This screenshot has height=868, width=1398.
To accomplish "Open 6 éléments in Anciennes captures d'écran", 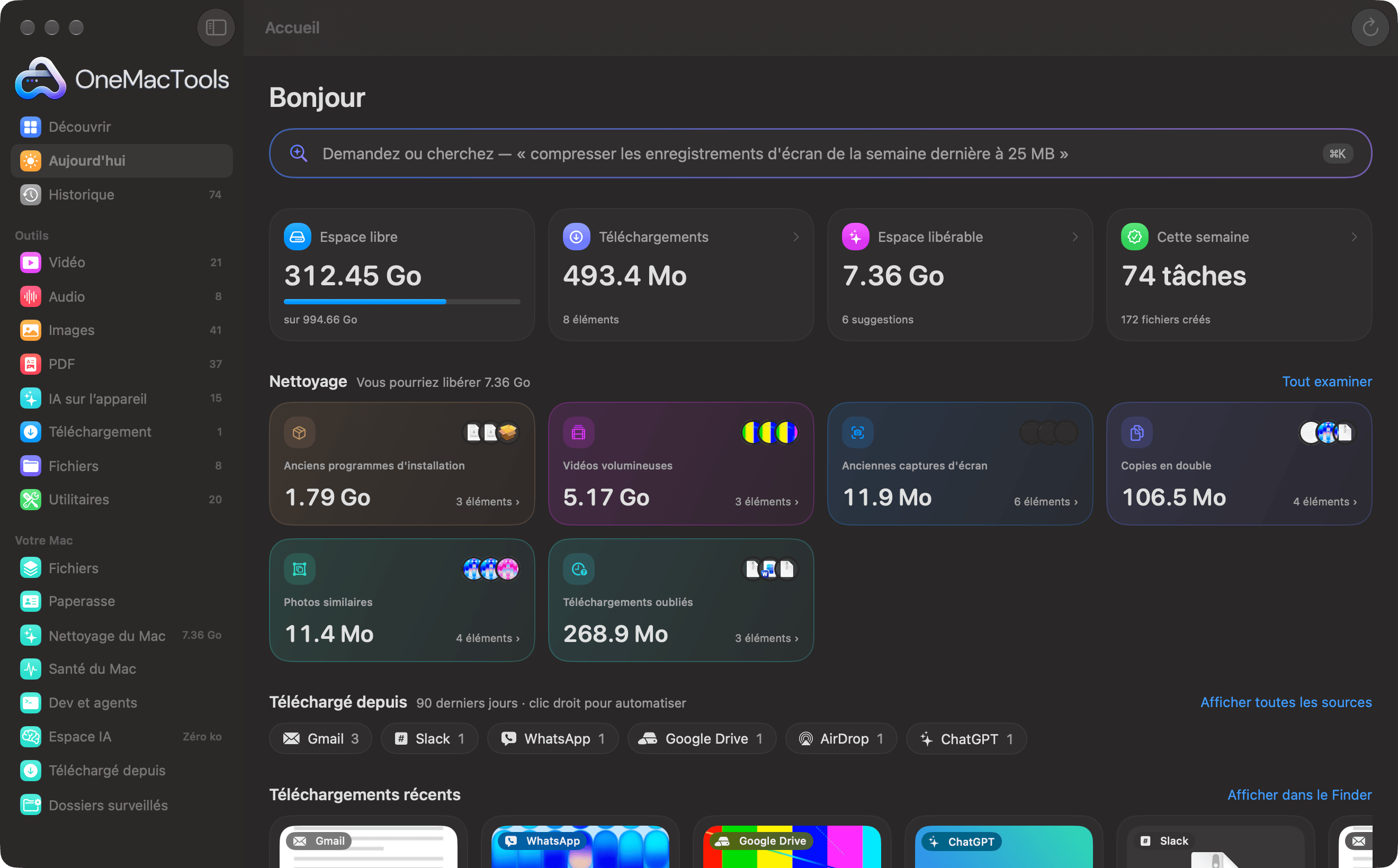I will tap(1046, 502).
